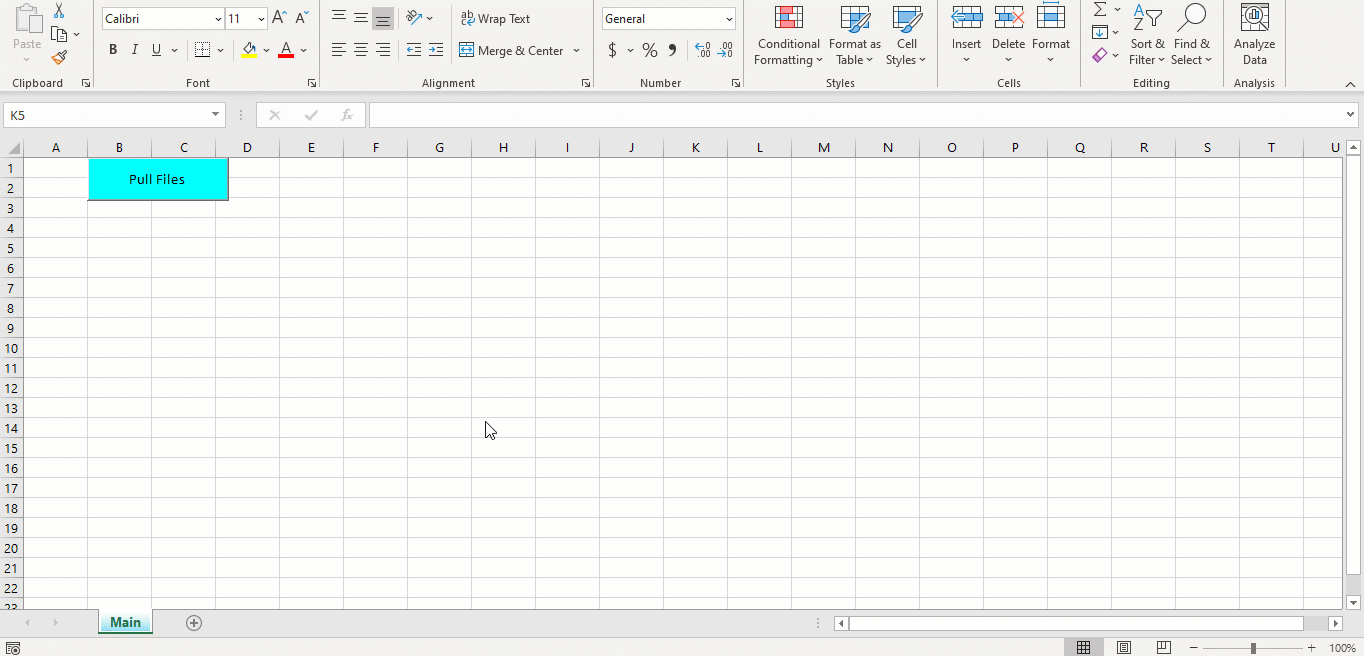
Task: Click Clear eraser icon
Action: (1100, 56)
